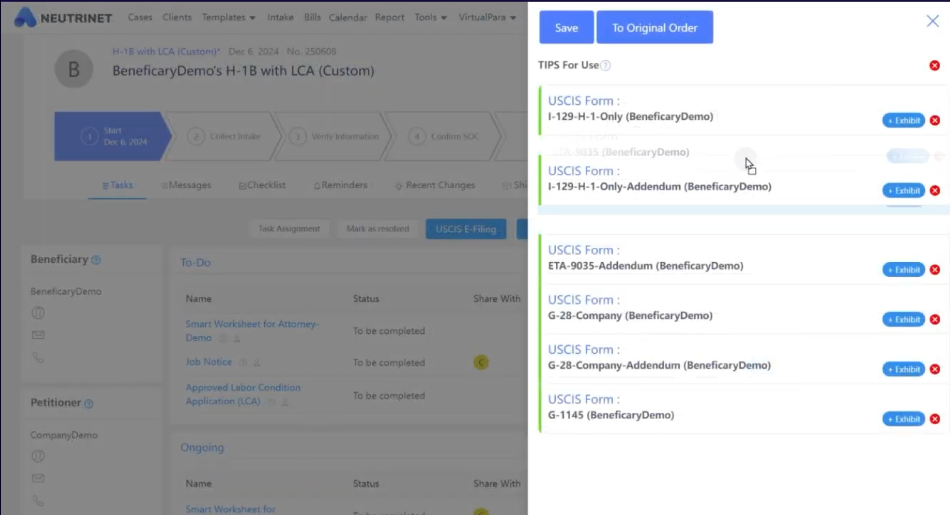Select the Collect Intake progress step
The width and height of the screenshot is (950, 515).
[223, 137]
